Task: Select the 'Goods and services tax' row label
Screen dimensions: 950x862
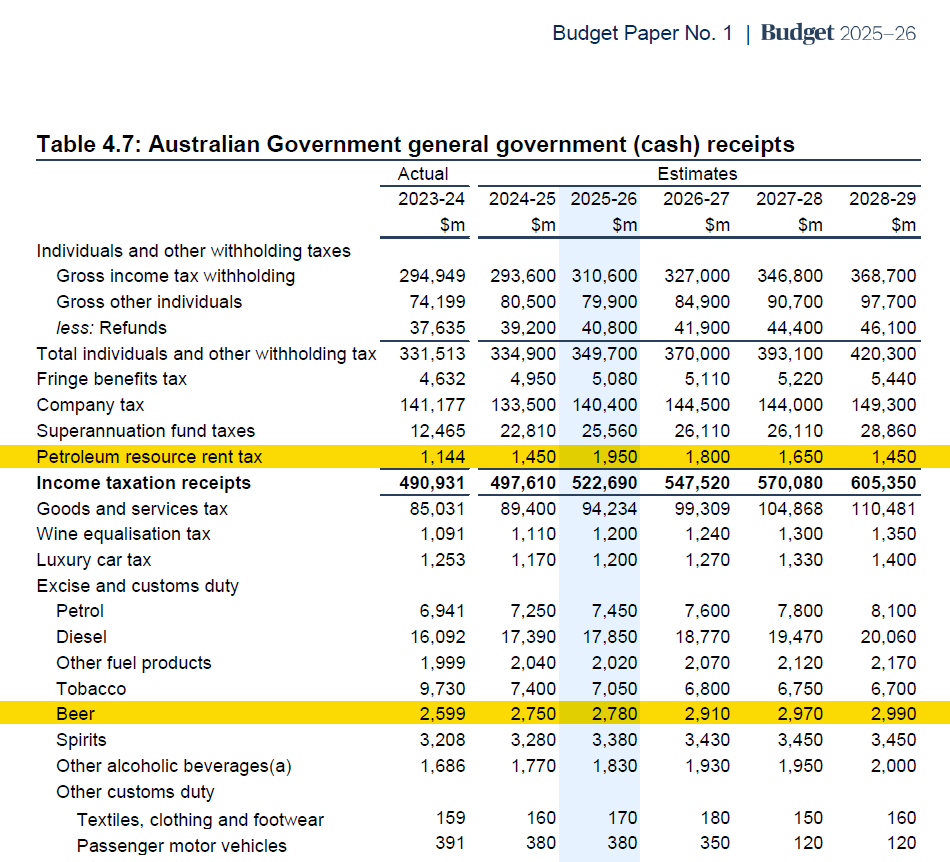Action: [x=132, y=509]
